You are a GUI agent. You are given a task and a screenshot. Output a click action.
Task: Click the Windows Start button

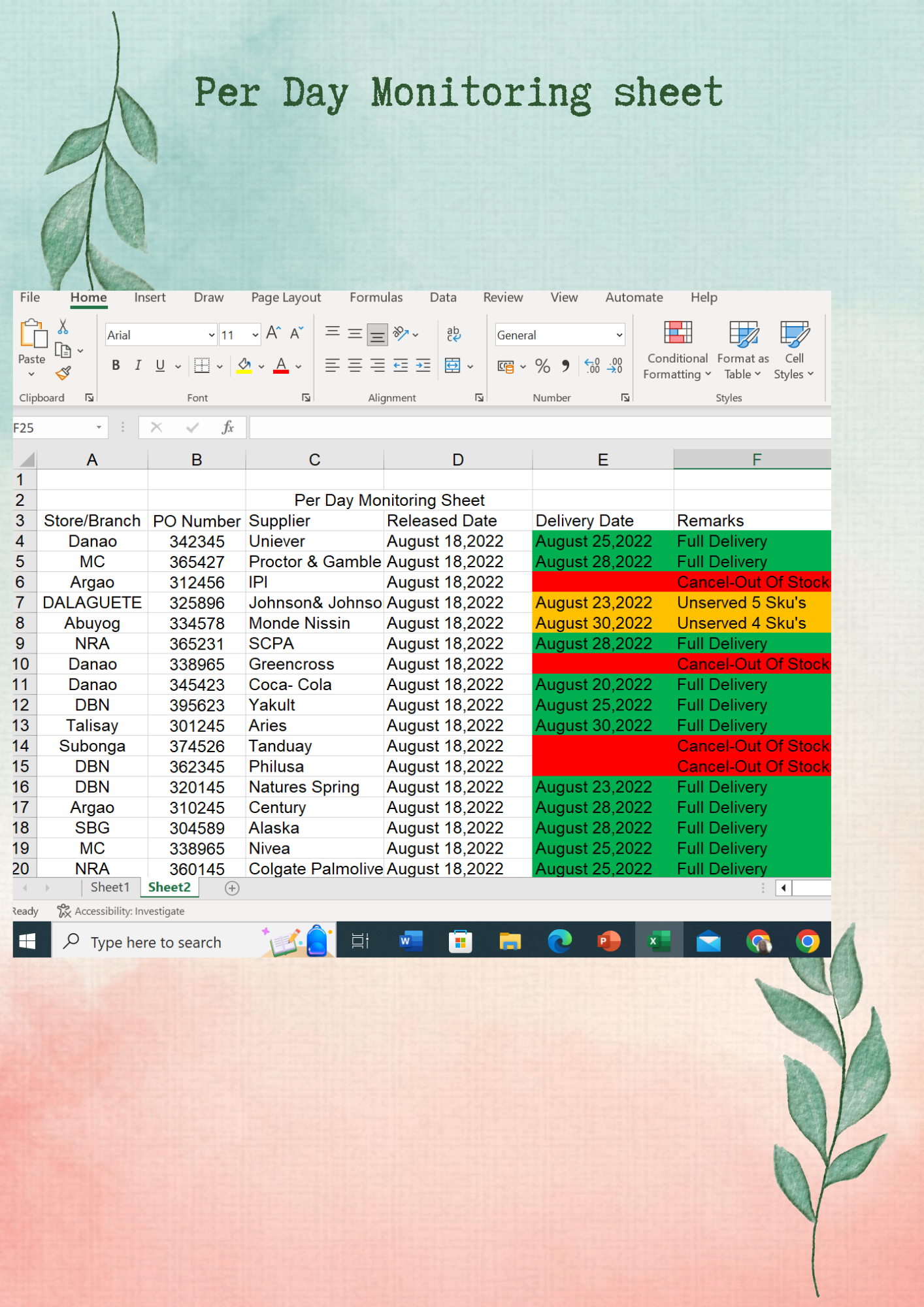point(27,942)
